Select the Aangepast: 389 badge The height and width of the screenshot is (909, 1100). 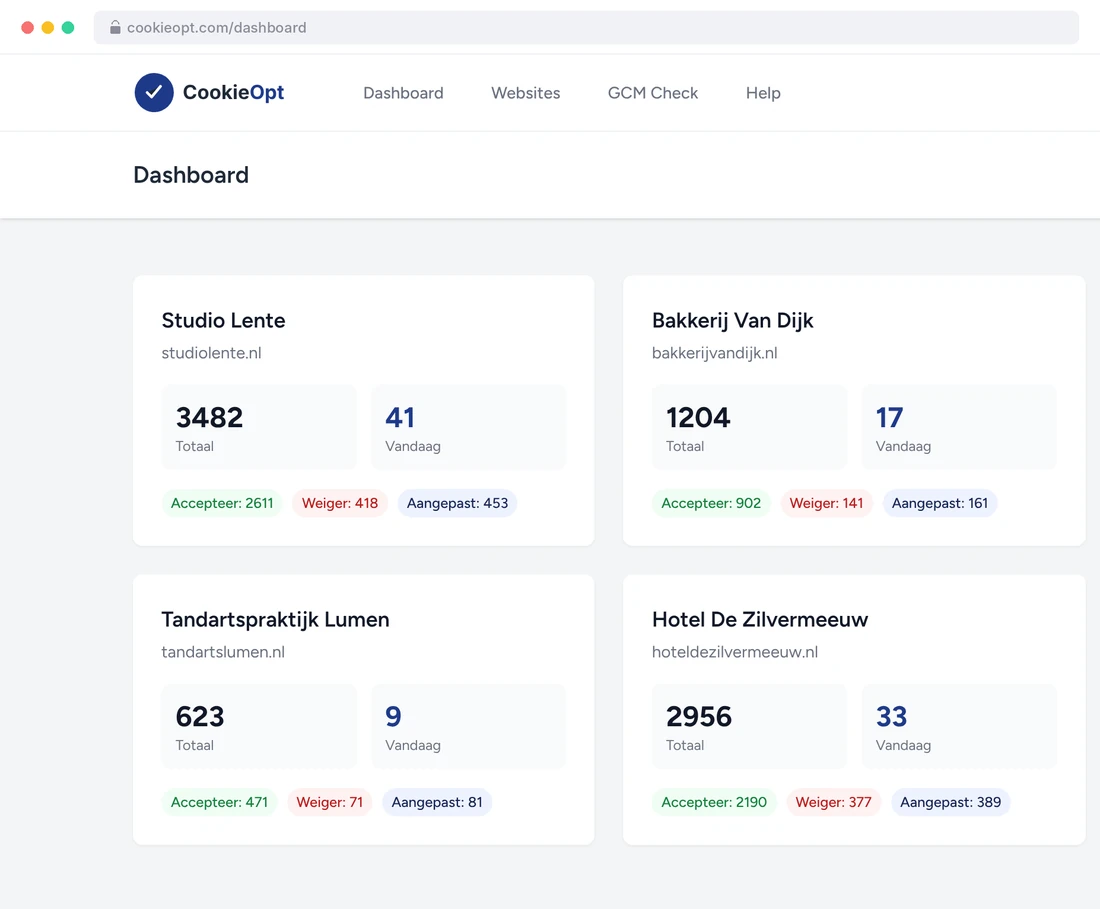(x=951, y=802)
